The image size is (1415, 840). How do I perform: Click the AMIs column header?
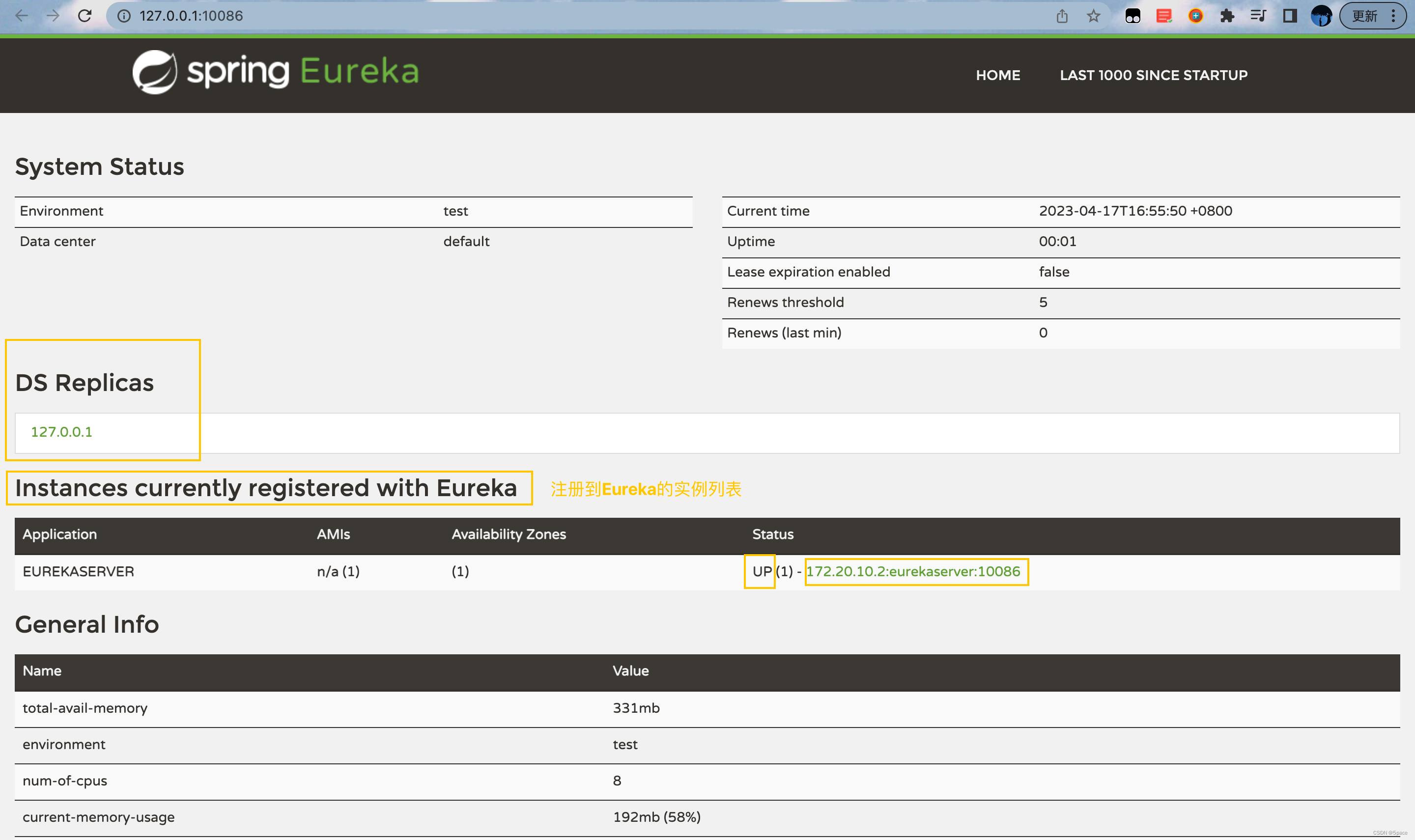click(x=334, y=534)
